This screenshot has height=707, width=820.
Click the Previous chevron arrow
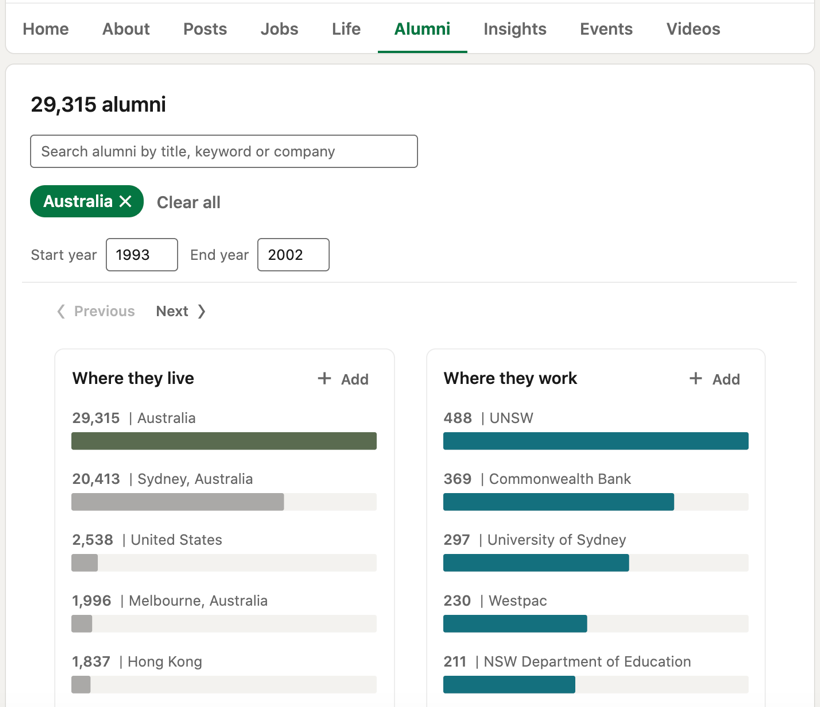pyautogui.click(x=61, y=311)
